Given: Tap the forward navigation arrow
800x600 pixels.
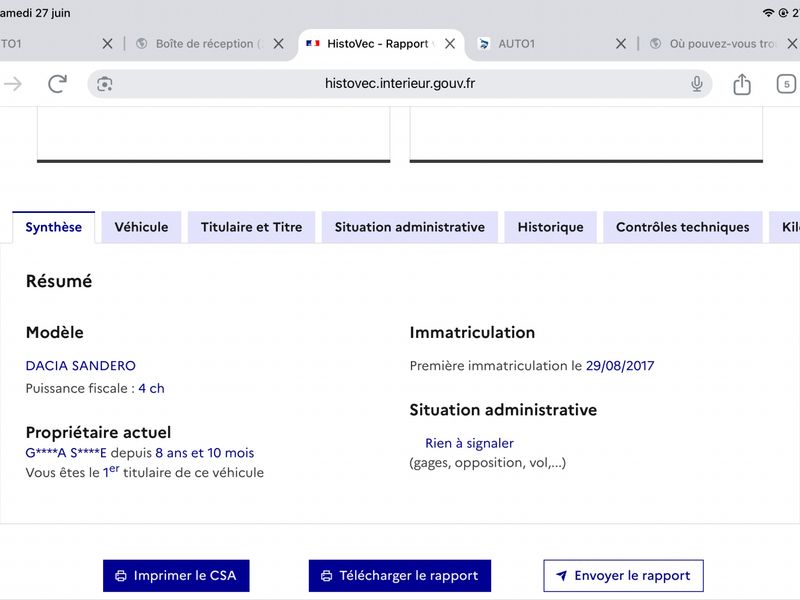Looking at the screenshot, I should tap(13, 84).
